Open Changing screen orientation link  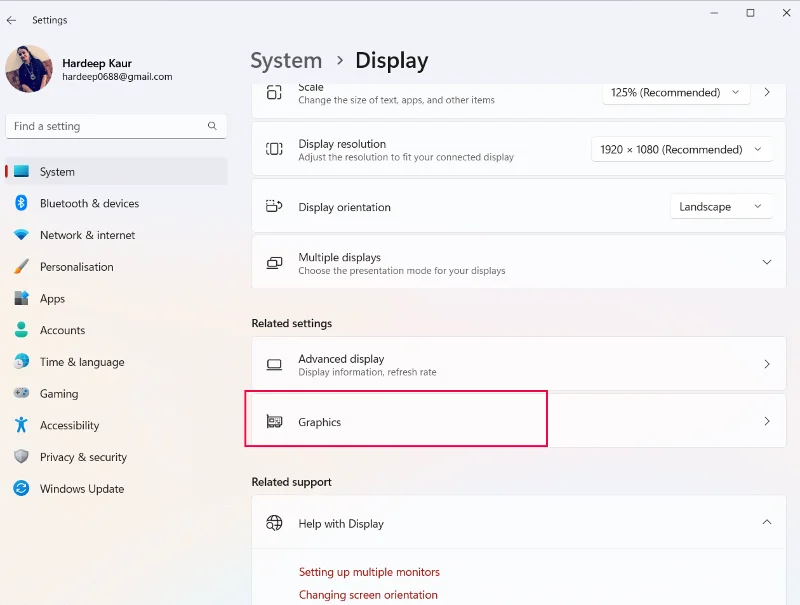click(368, 595)
